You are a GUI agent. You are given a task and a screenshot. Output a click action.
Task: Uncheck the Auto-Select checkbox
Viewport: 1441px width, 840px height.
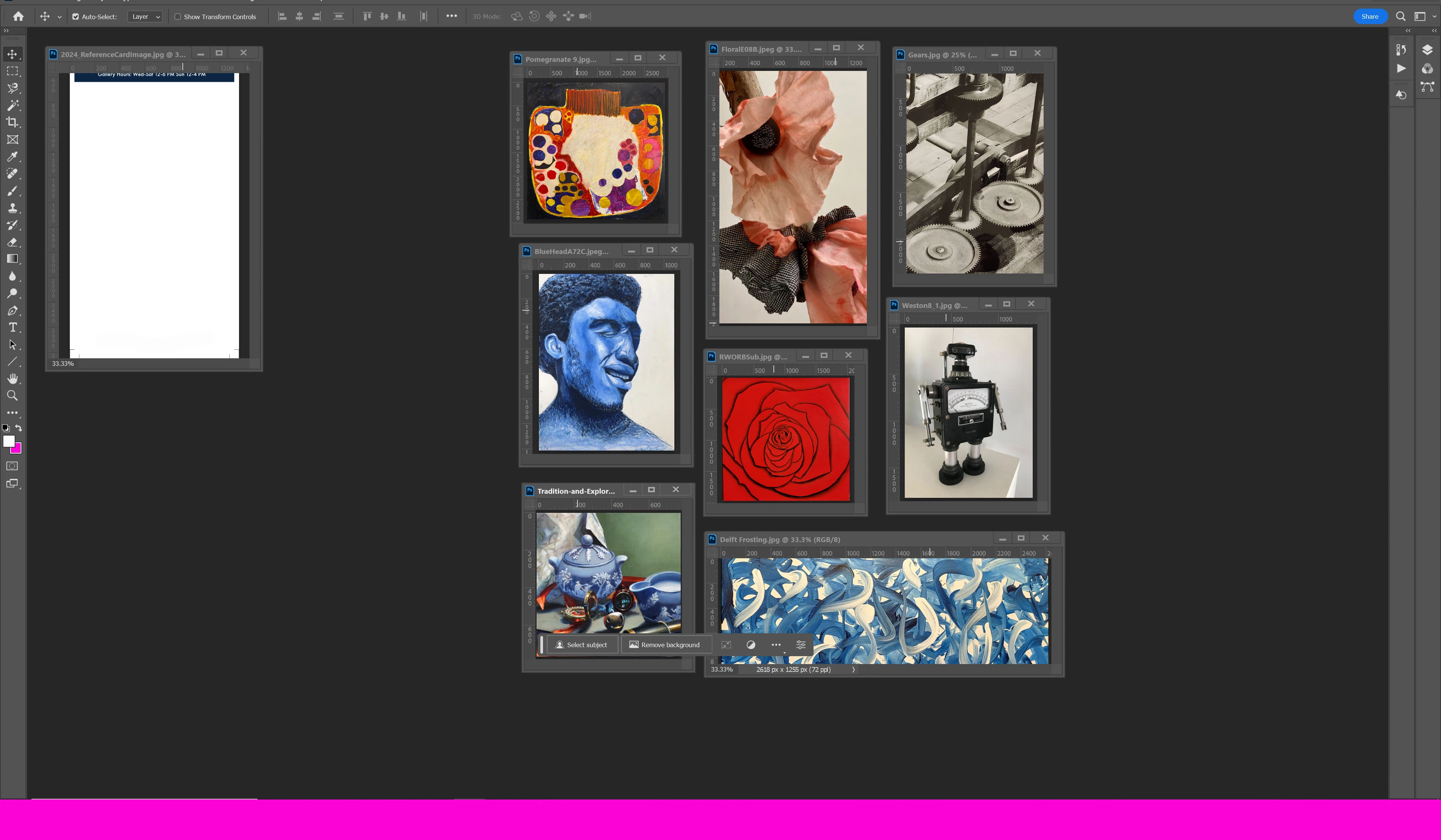click(x=75, y=17)
